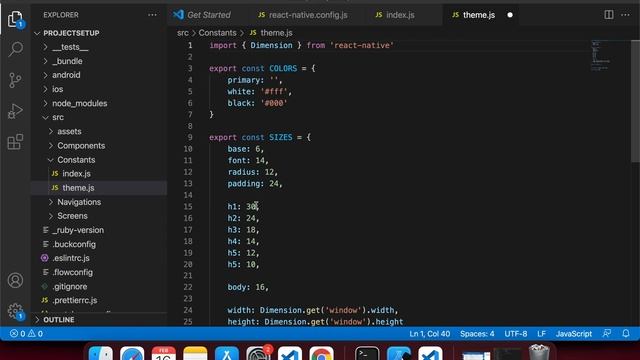This screenshot has height=360, width=640.
Task: Place cursor on 'react-native' import string
Action: tap(362, 45)
